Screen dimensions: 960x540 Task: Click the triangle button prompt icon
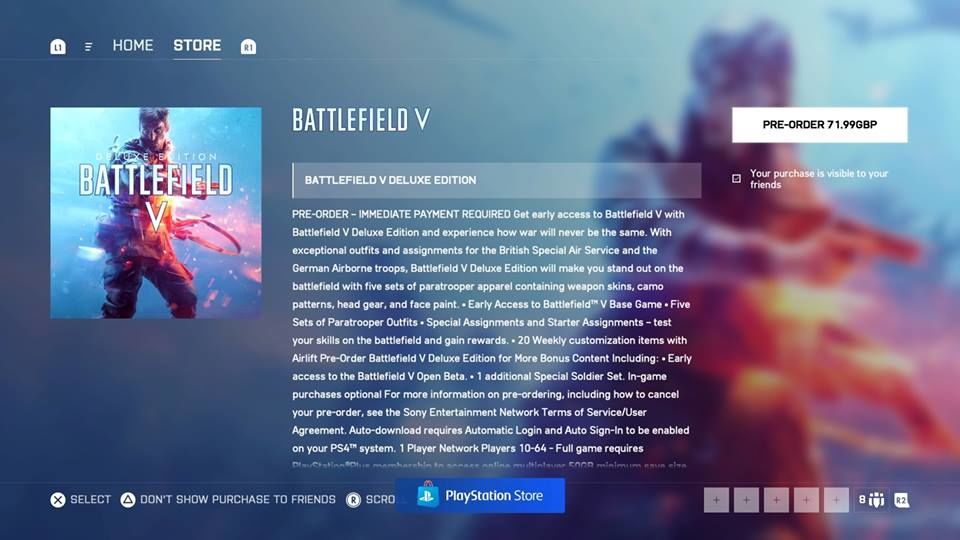click(127, 500)
